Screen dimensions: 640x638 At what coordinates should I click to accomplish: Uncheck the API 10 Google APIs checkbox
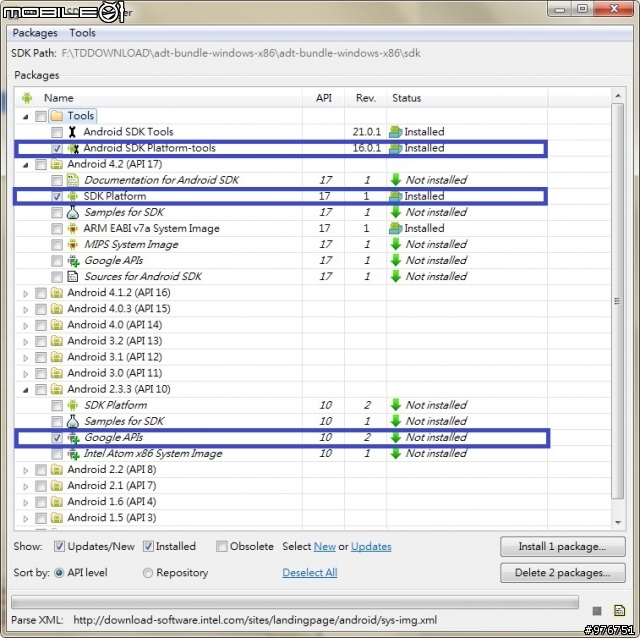[x=57, y=438]
